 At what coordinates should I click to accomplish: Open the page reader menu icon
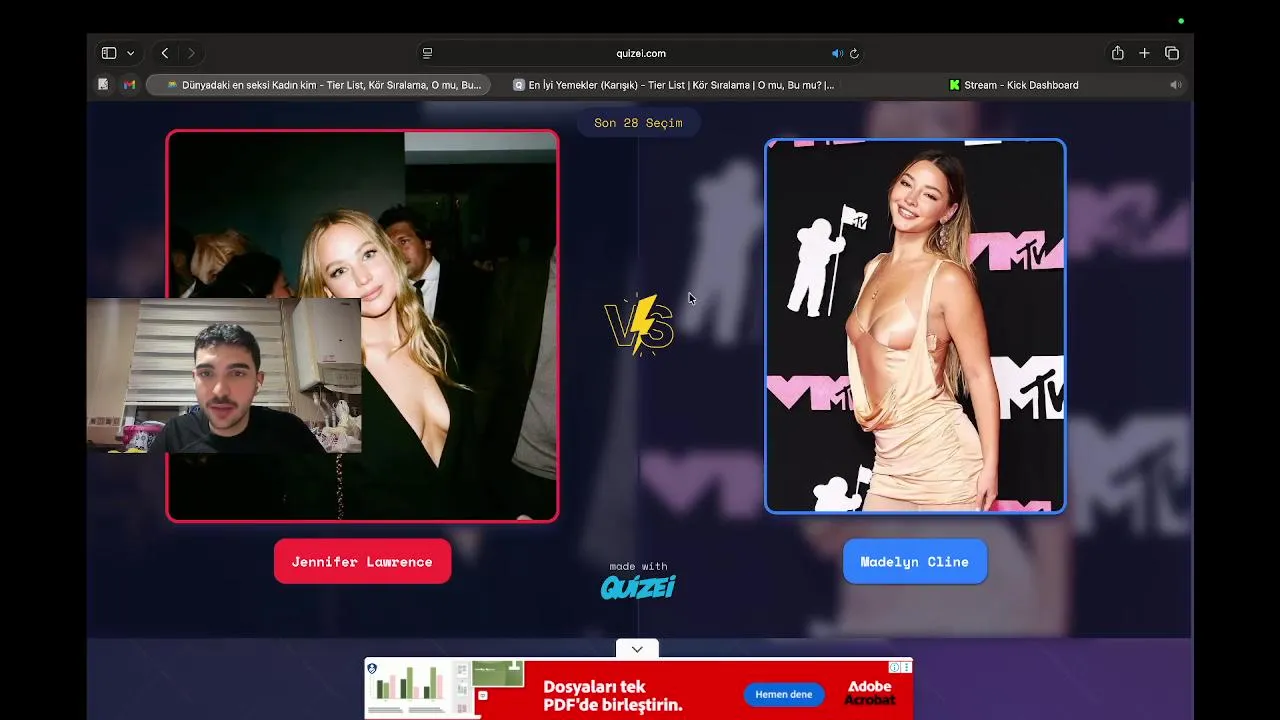[427, 53]
